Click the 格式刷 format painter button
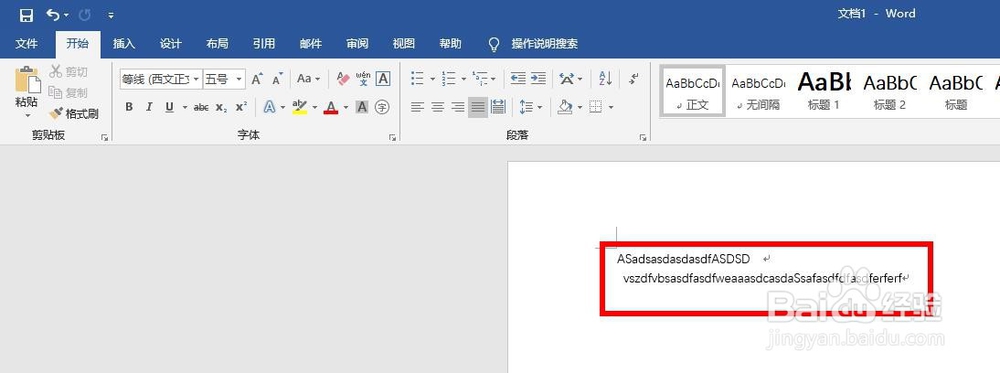The image size is (1000, 373). [x=74, y=113]
